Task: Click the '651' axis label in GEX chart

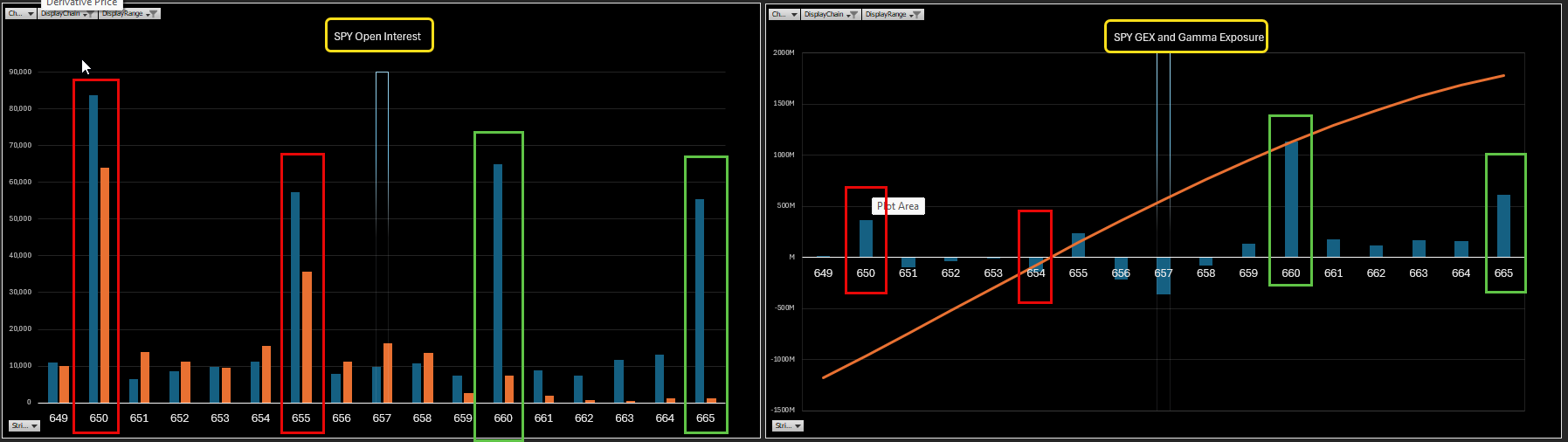Action: click(x=908, y=273)
